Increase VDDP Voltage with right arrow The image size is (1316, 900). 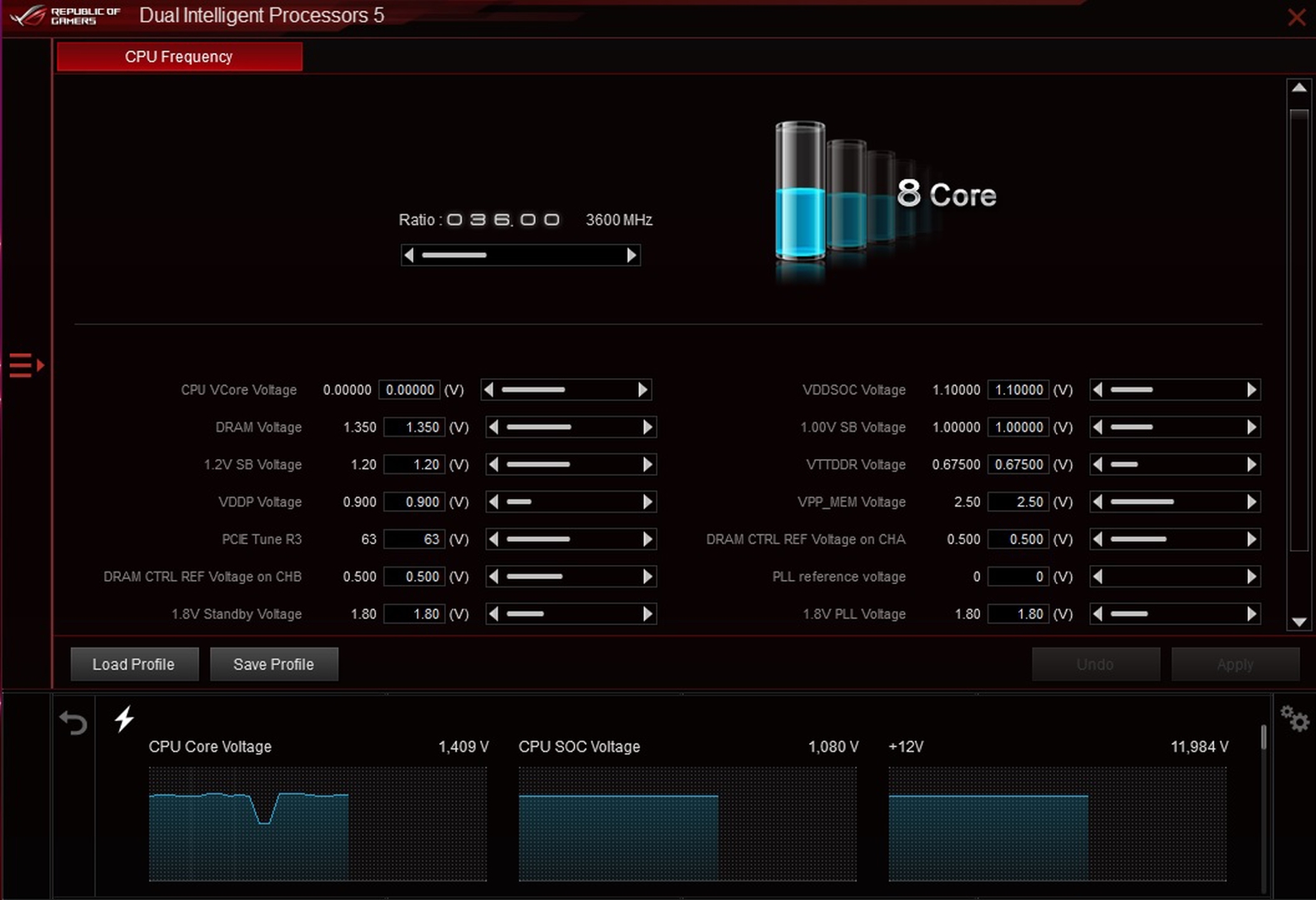pos(648,502)
